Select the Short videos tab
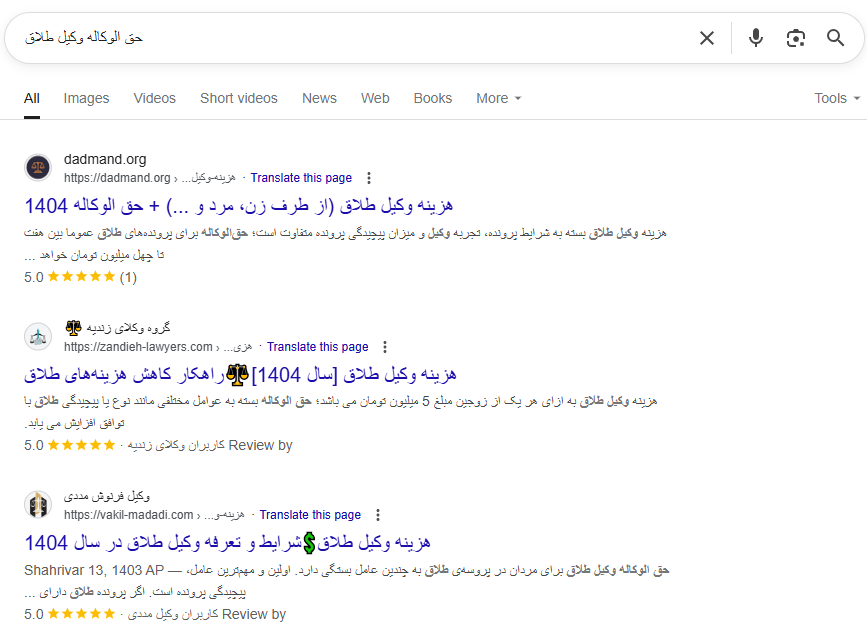Viewport: 867px width, 625px height. 238,98
